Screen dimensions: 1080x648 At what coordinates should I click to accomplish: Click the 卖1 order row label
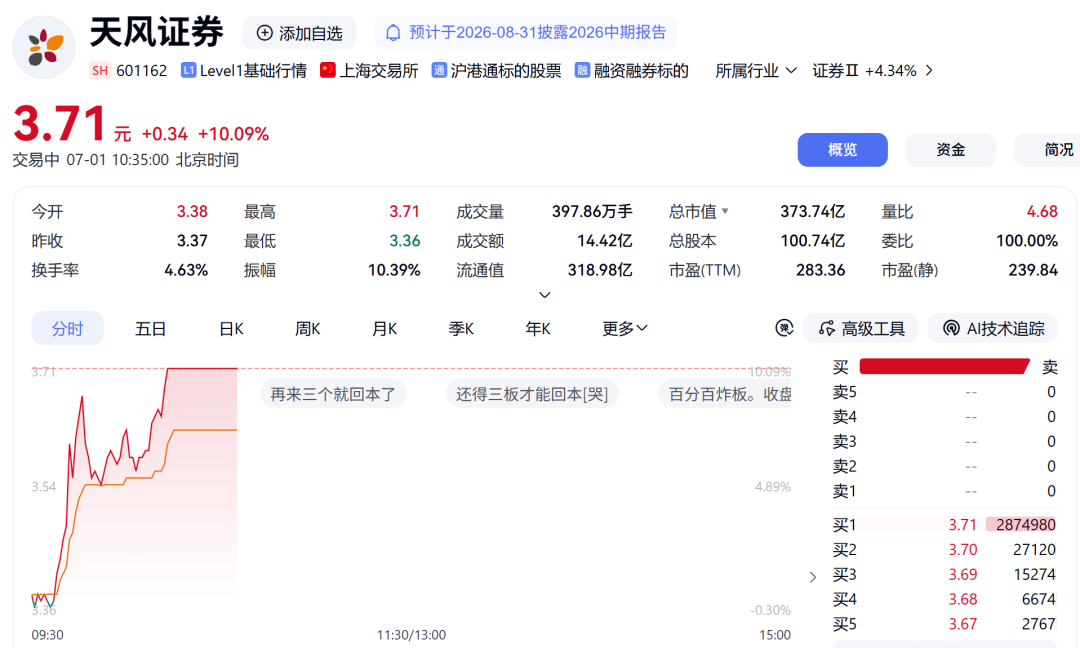pyautogui.click(x=844, y=491)
